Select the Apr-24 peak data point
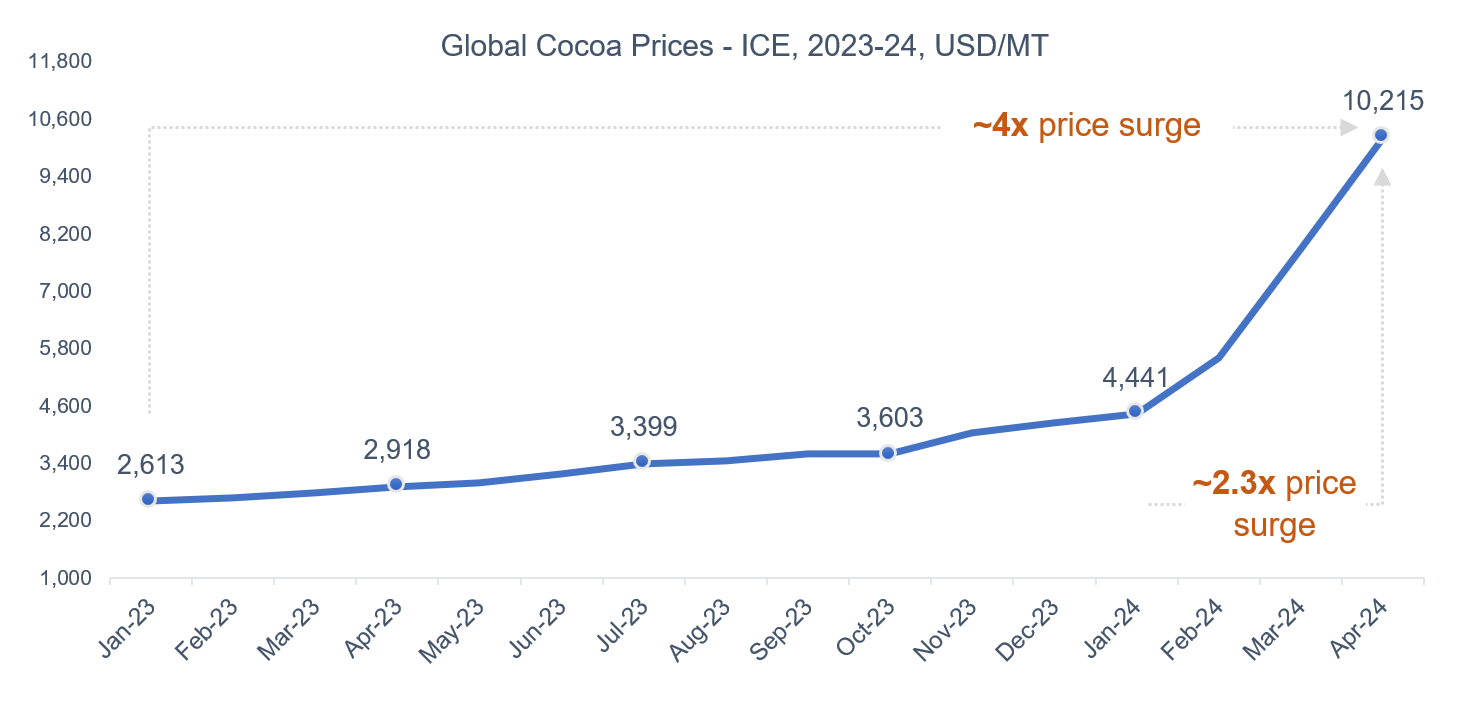This screenshot has width=1462, height=720. pyautogui.click(x=1381, y=135)
